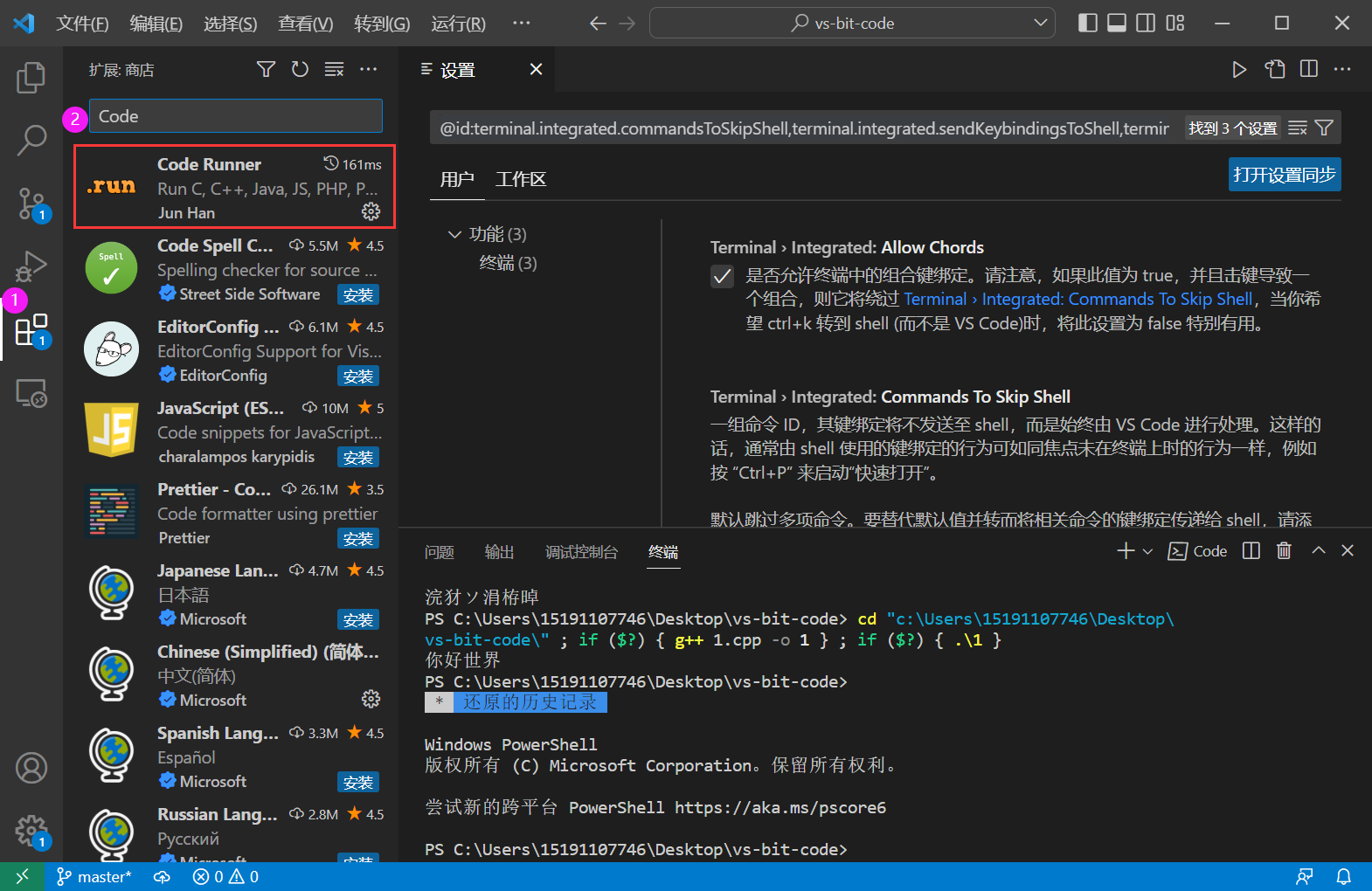
Task: Split the editor to the right
Action: click(x=1309, y=69)
